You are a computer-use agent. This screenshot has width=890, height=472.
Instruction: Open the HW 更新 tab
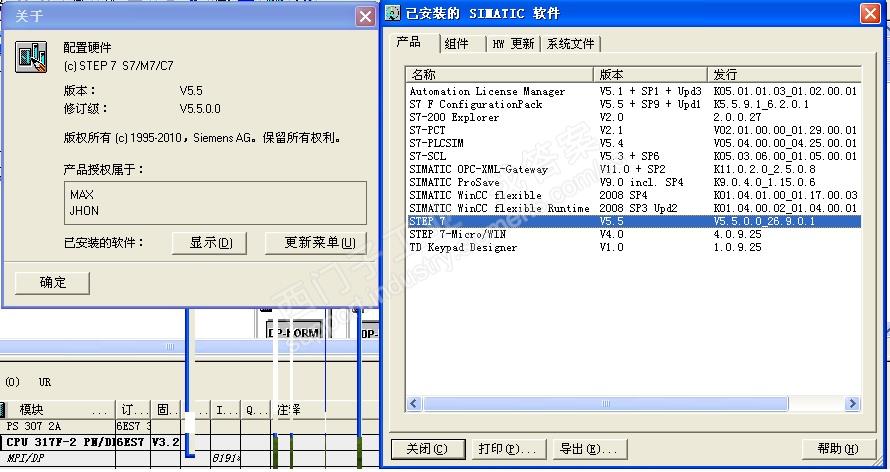[x=513, y=44]
